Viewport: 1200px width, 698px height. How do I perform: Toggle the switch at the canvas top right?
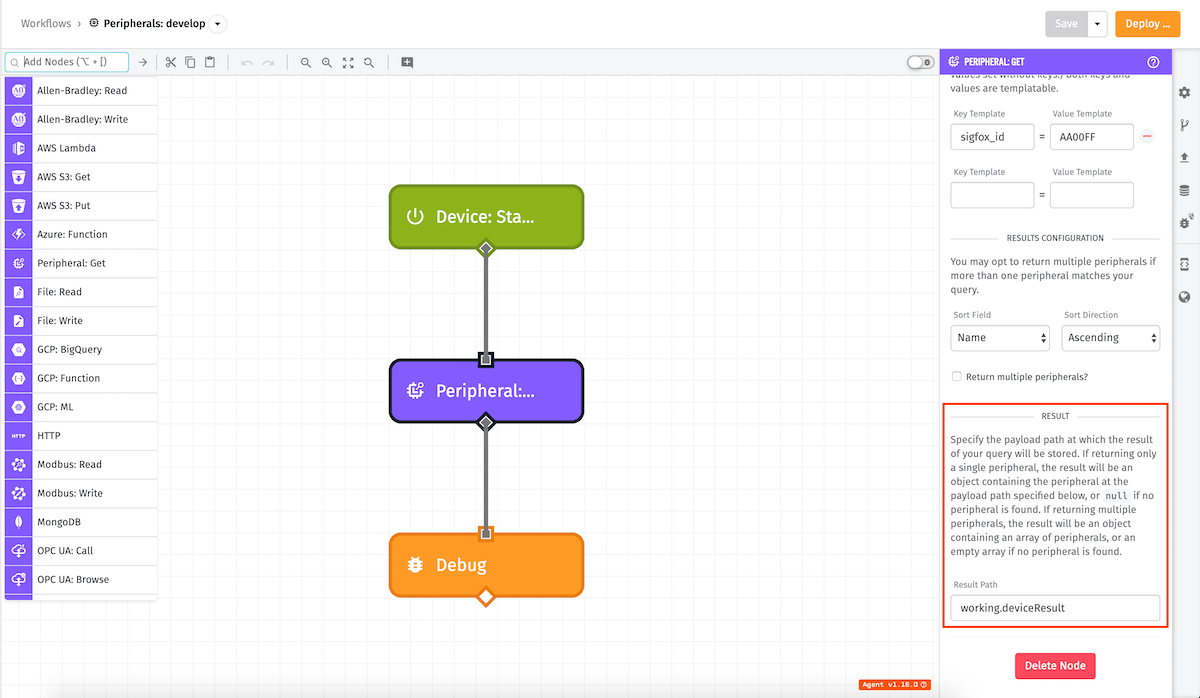tap(920, 62)
